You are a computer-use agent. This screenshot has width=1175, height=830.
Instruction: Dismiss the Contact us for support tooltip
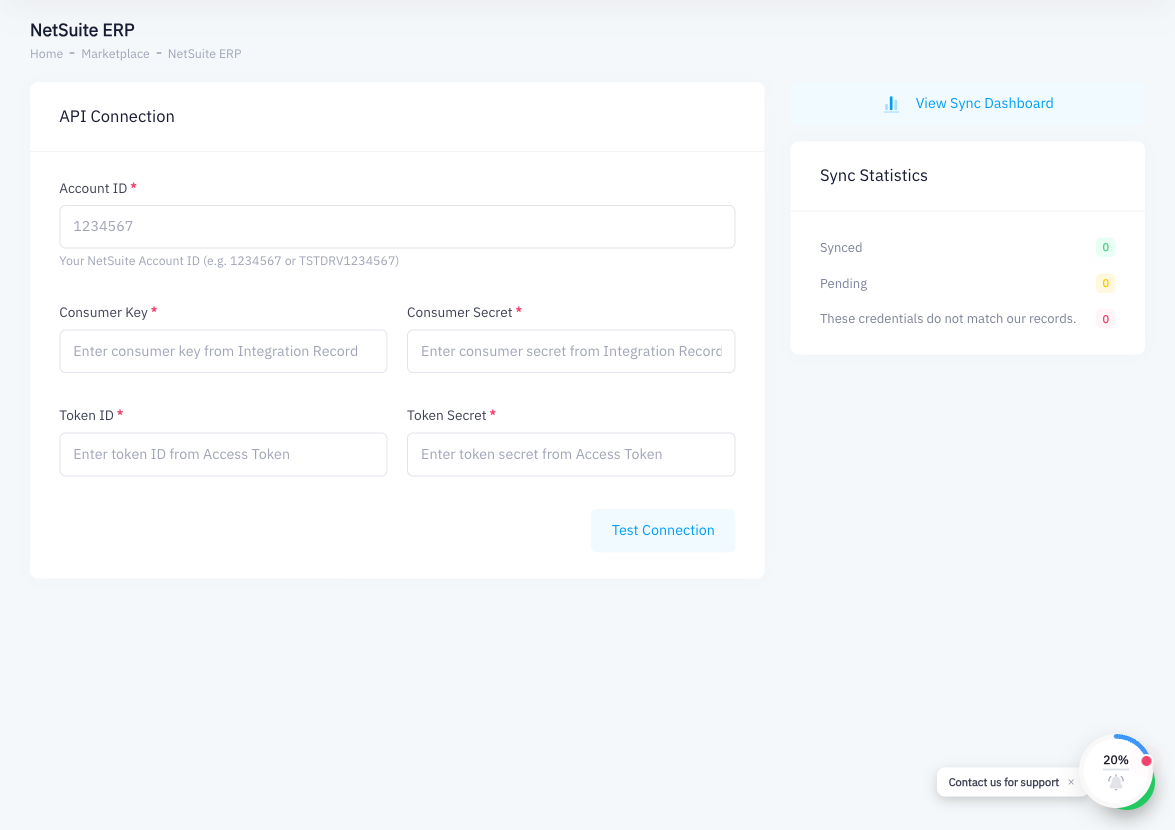(x=1071, y=782)
